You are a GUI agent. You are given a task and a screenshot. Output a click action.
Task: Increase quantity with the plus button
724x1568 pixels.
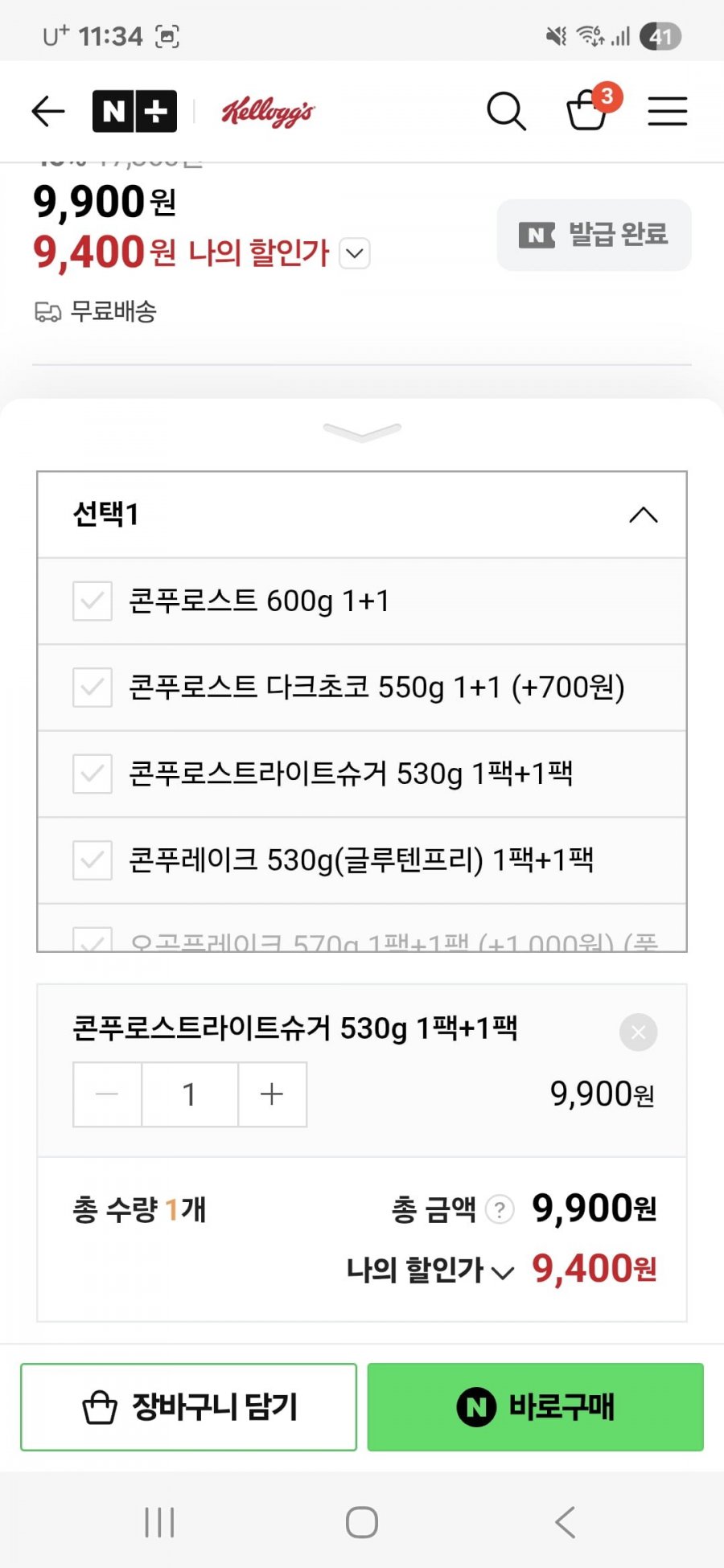point(272,1094)
